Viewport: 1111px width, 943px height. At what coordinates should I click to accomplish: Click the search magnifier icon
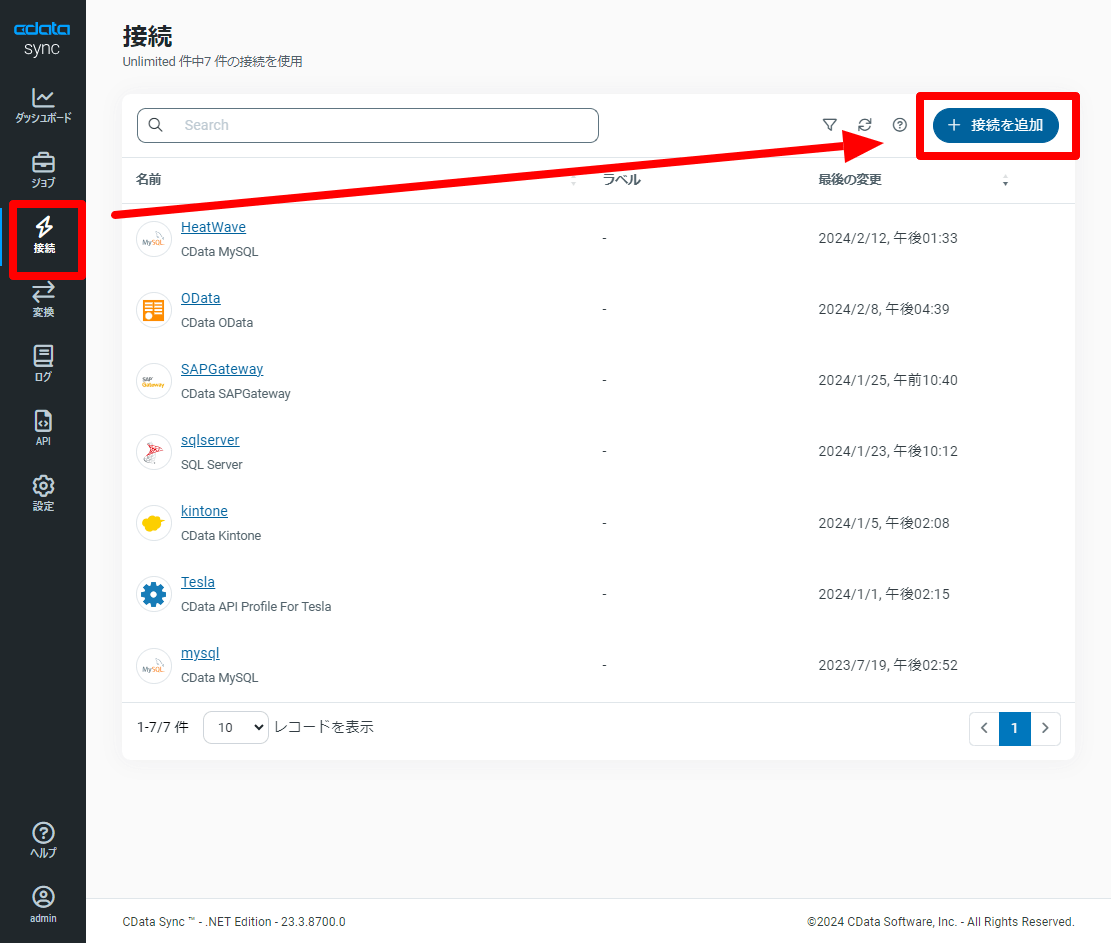[155, 125]
